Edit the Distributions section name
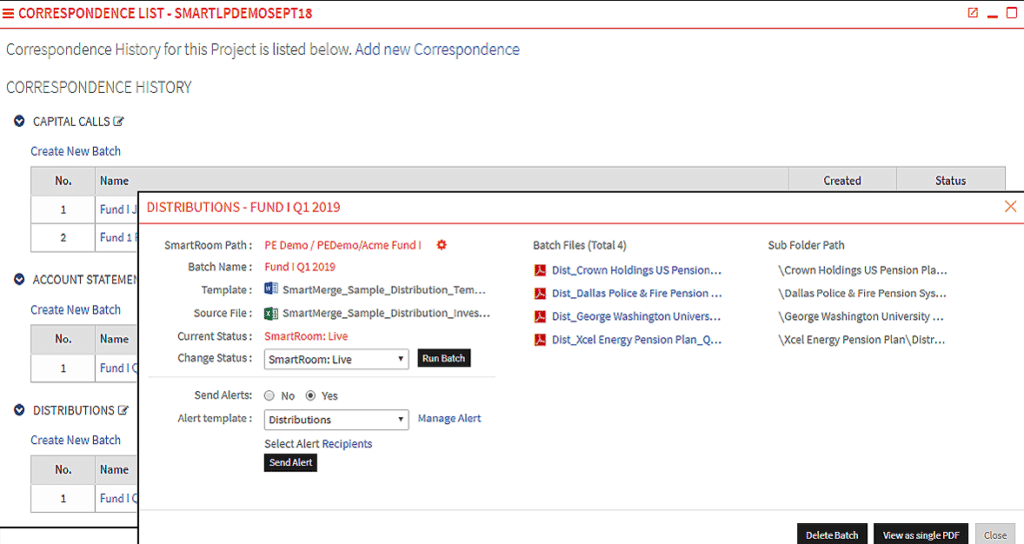Screen dimensions: 1024x544 (123, 410)
